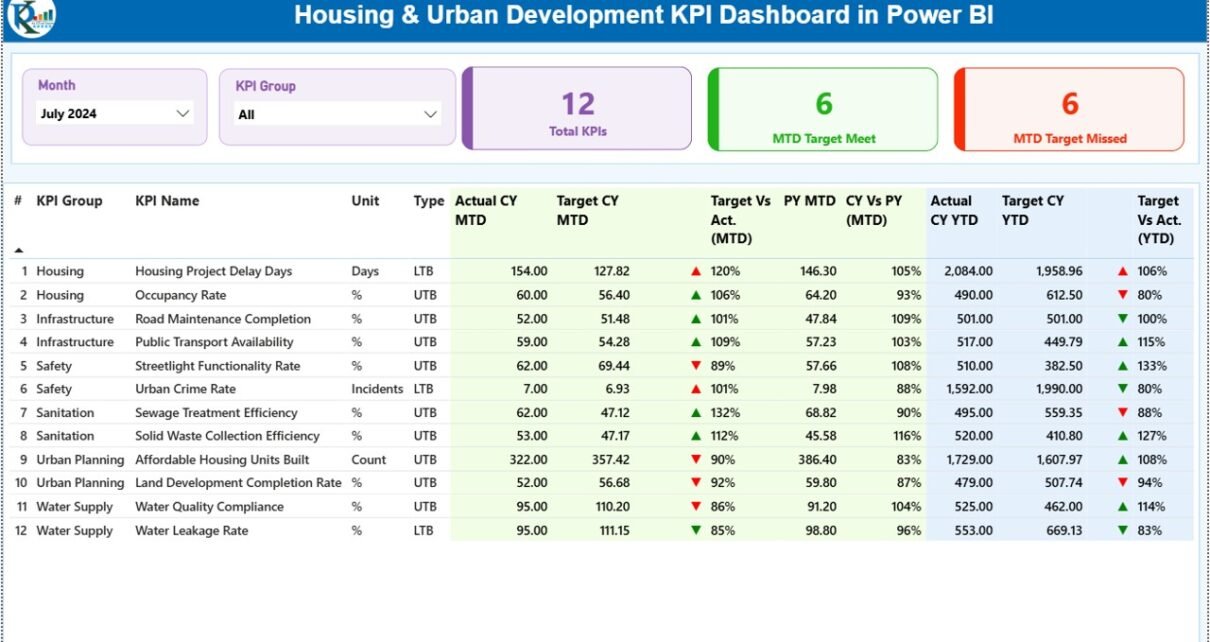Select the Total KPIs card showing 12
This screenshot has width=1210, height=642.
(578, 109)
